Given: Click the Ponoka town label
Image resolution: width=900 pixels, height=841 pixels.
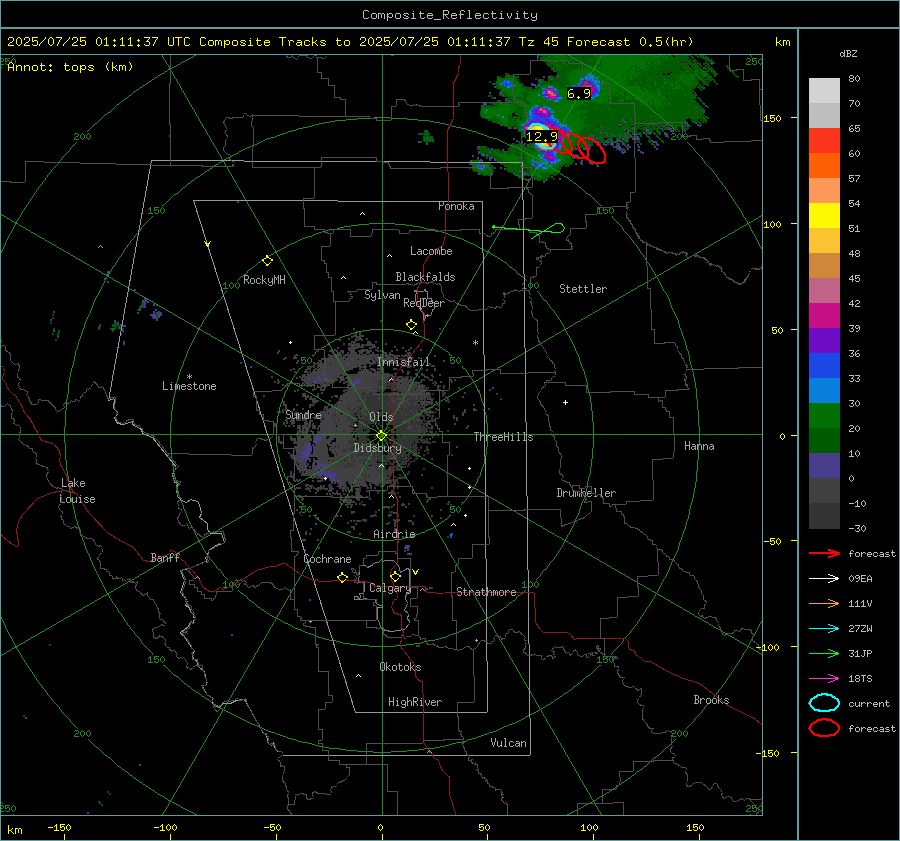Looking at the screenshot, I should 456,206.
